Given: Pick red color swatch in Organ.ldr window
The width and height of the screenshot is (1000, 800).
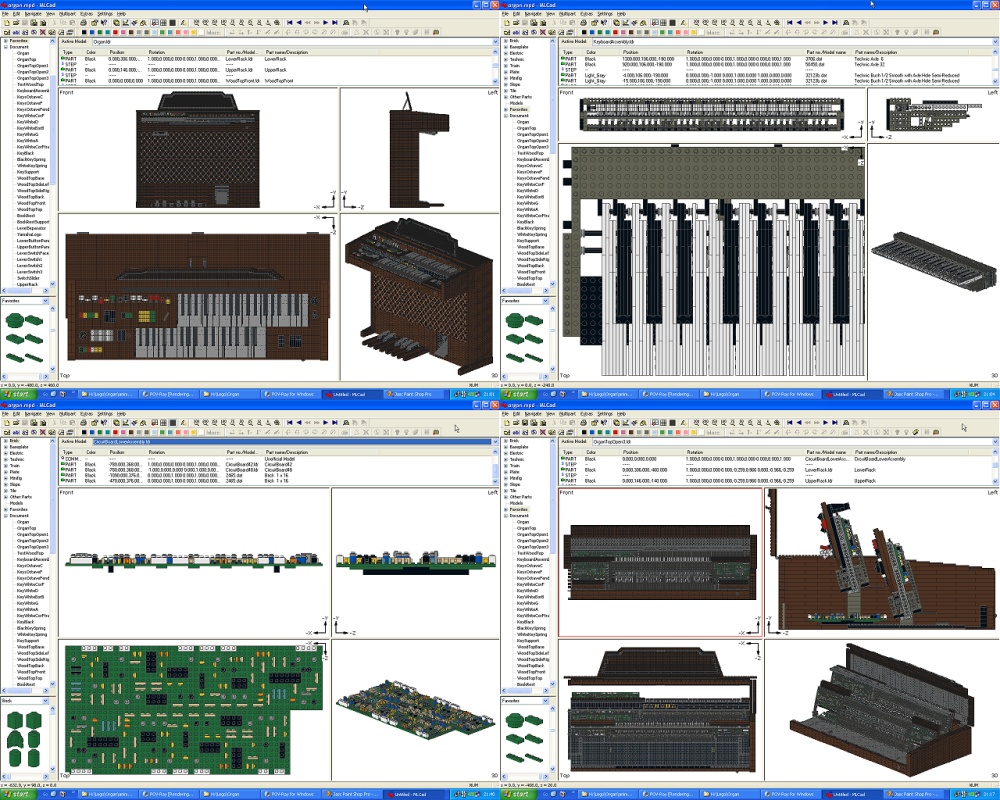Looking at the screenshot, I should point(115,32).
